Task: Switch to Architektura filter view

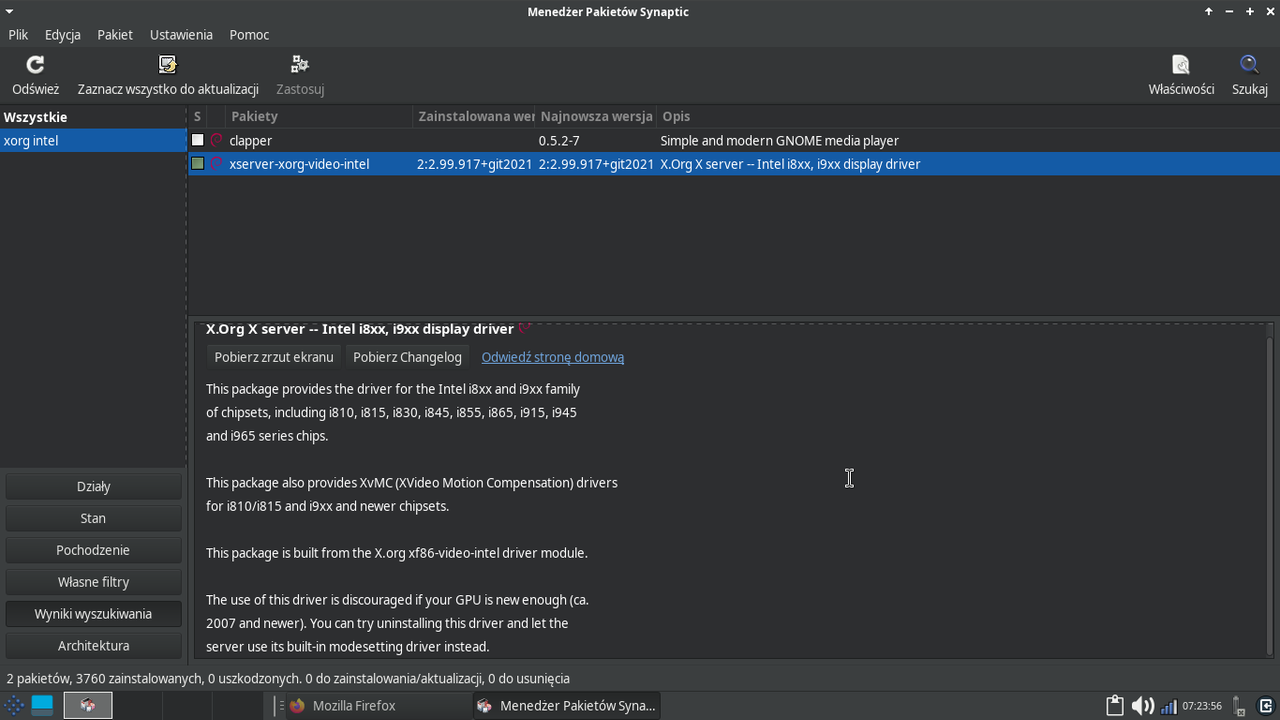Action: click(x=94, y=646)
